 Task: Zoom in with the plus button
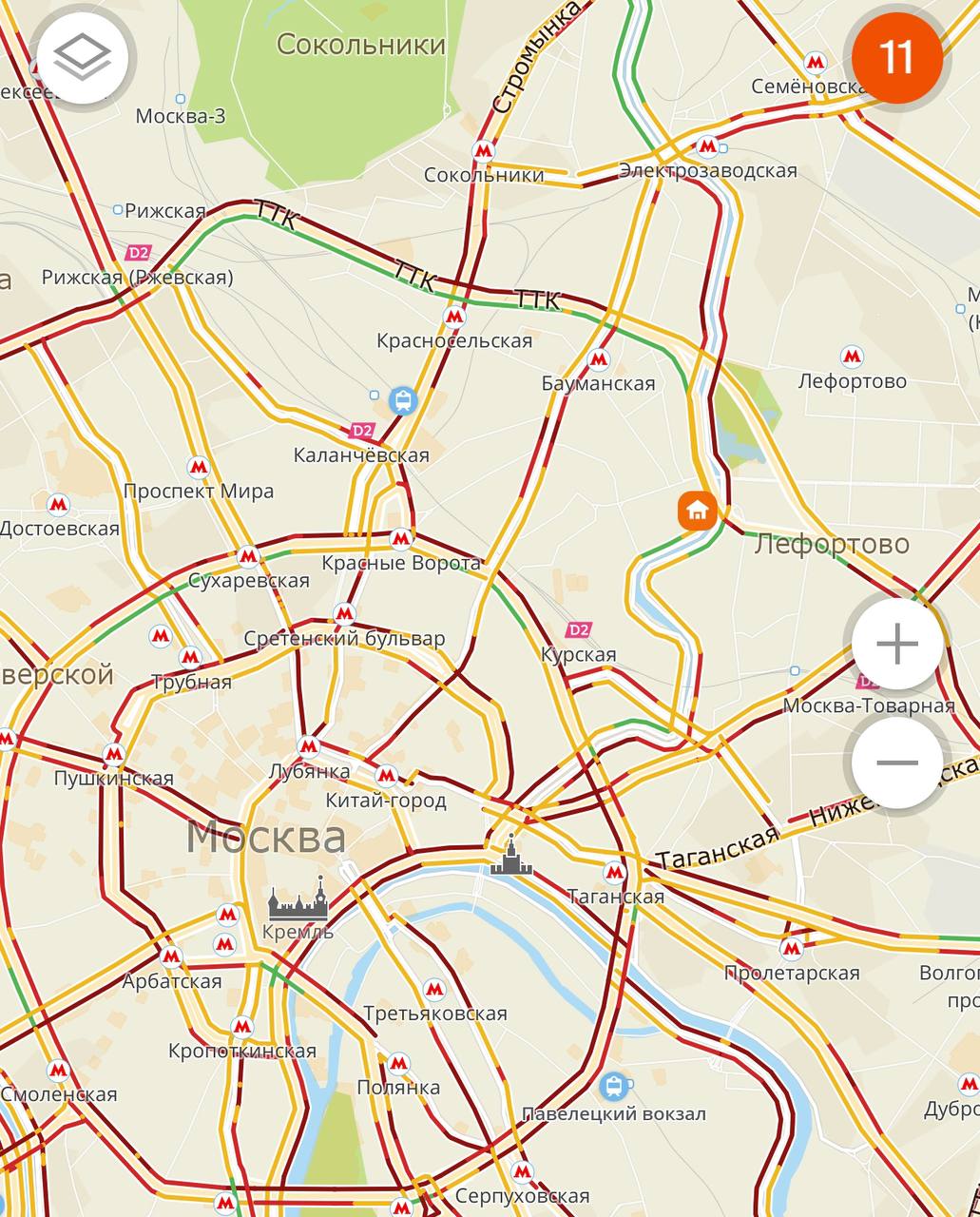(x=896, y=645)
